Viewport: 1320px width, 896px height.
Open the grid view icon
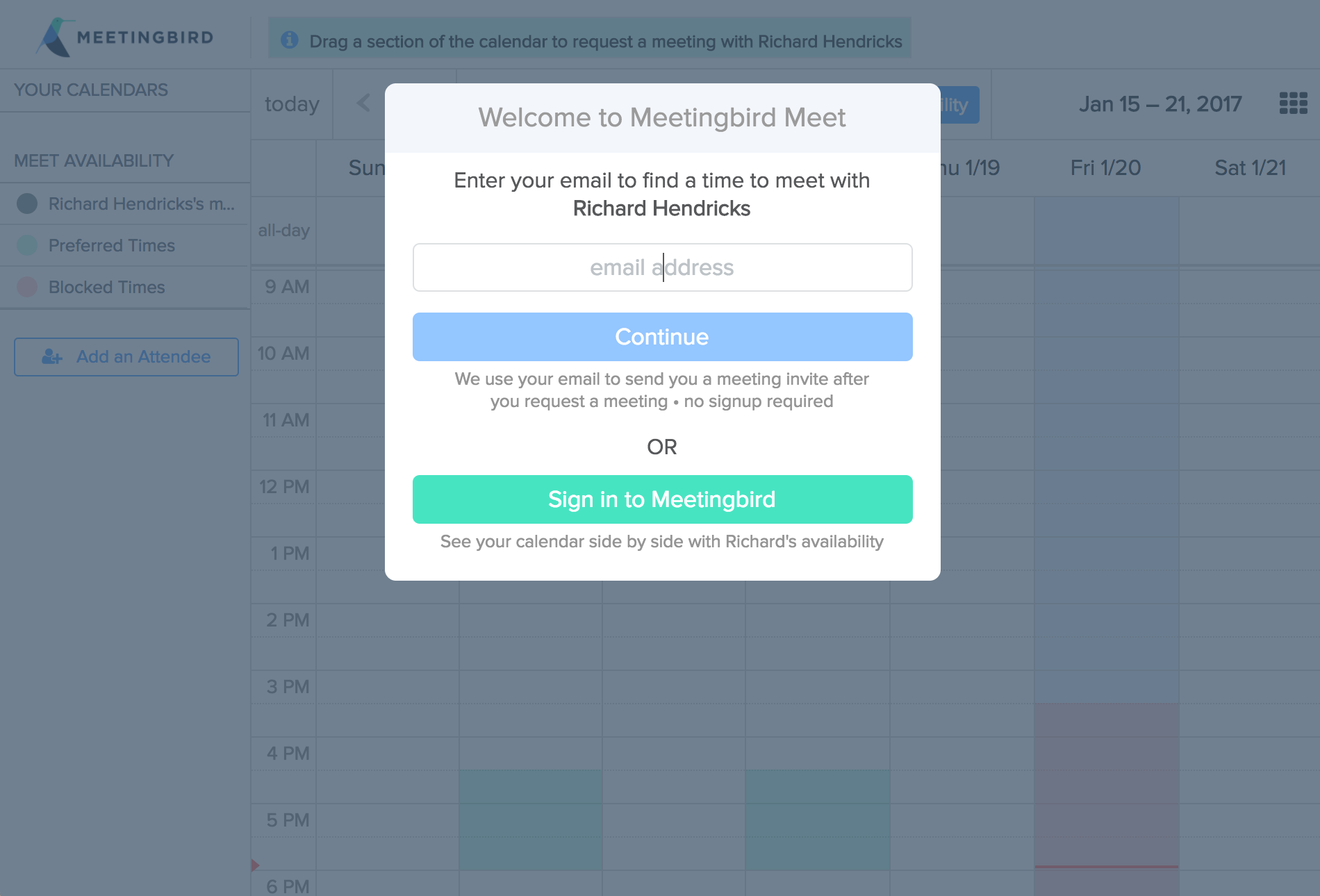tap(1293, 103)
